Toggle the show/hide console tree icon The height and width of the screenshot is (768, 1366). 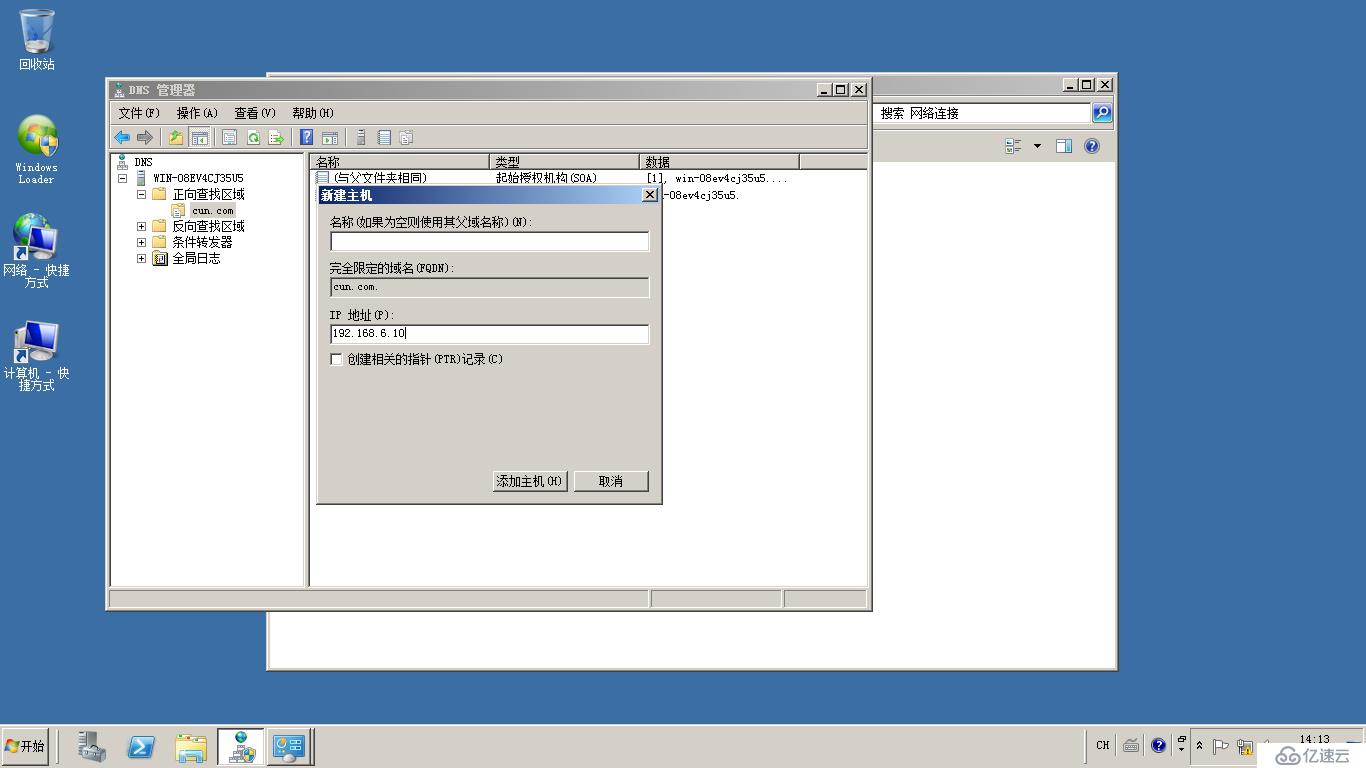click(x=199, y=138)
